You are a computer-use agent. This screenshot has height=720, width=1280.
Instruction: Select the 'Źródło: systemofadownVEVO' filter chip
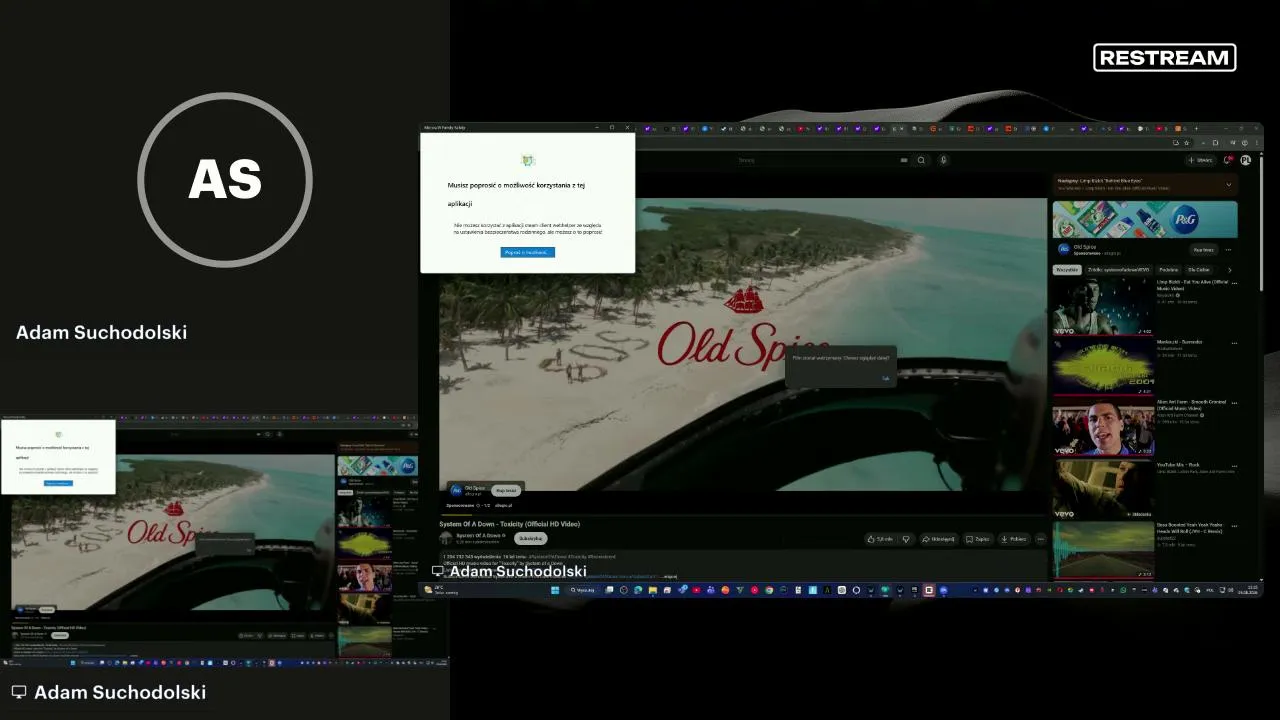1118,269
